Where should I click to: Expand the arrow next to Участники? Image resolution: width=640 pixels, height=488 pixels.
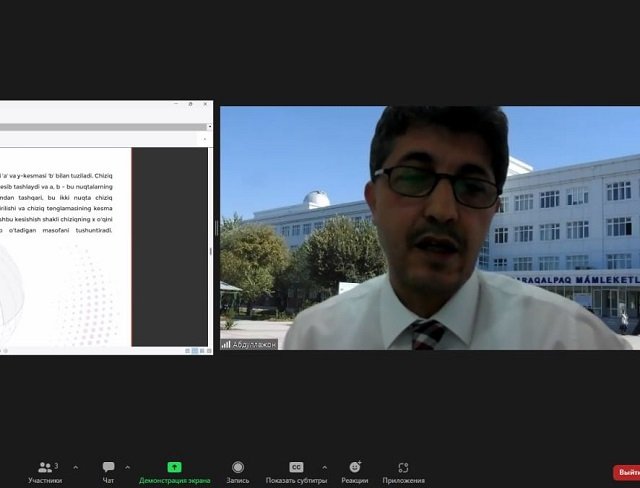(75, 466)
